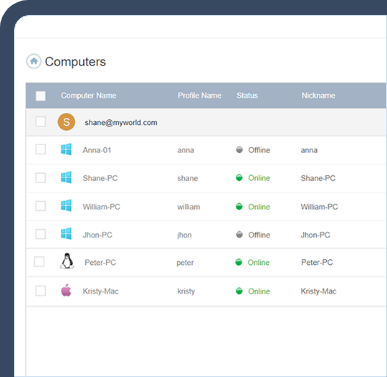This screenshot has width=387, height=377.
Task: Open the Anna-01 computer name
Action: (97, 150)
